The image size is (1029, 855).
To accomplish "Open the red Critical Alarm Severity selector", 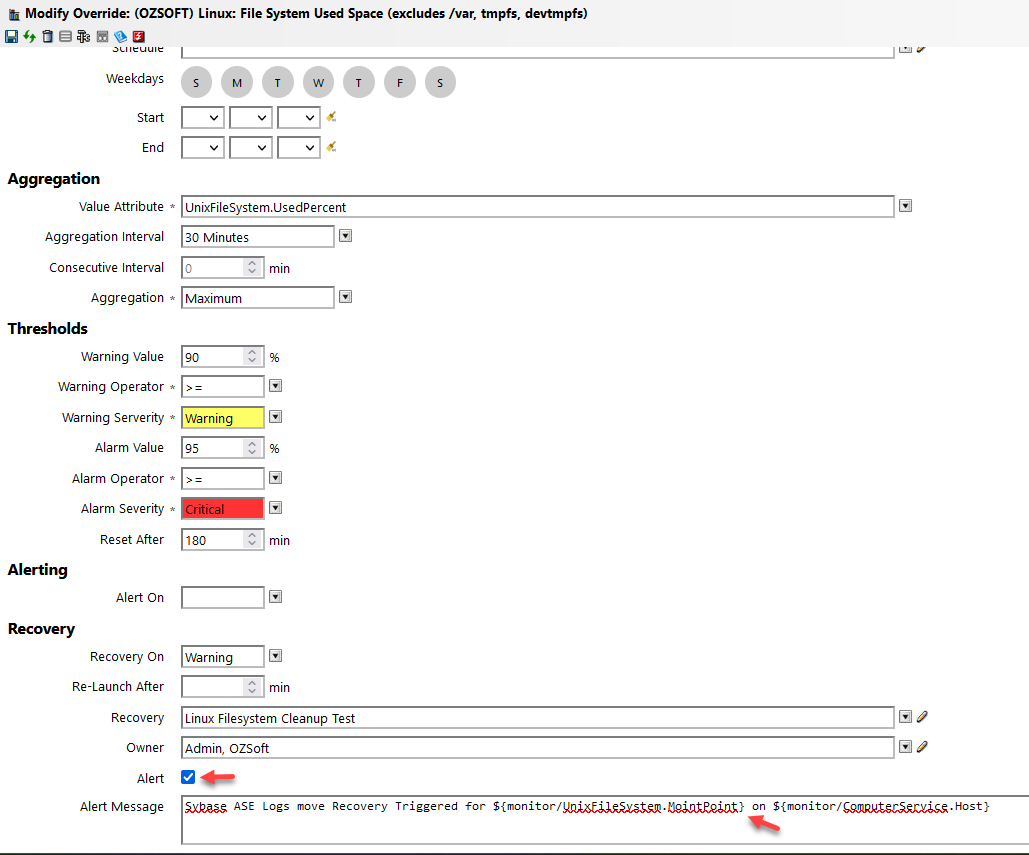I will click(x=275, y=508).
